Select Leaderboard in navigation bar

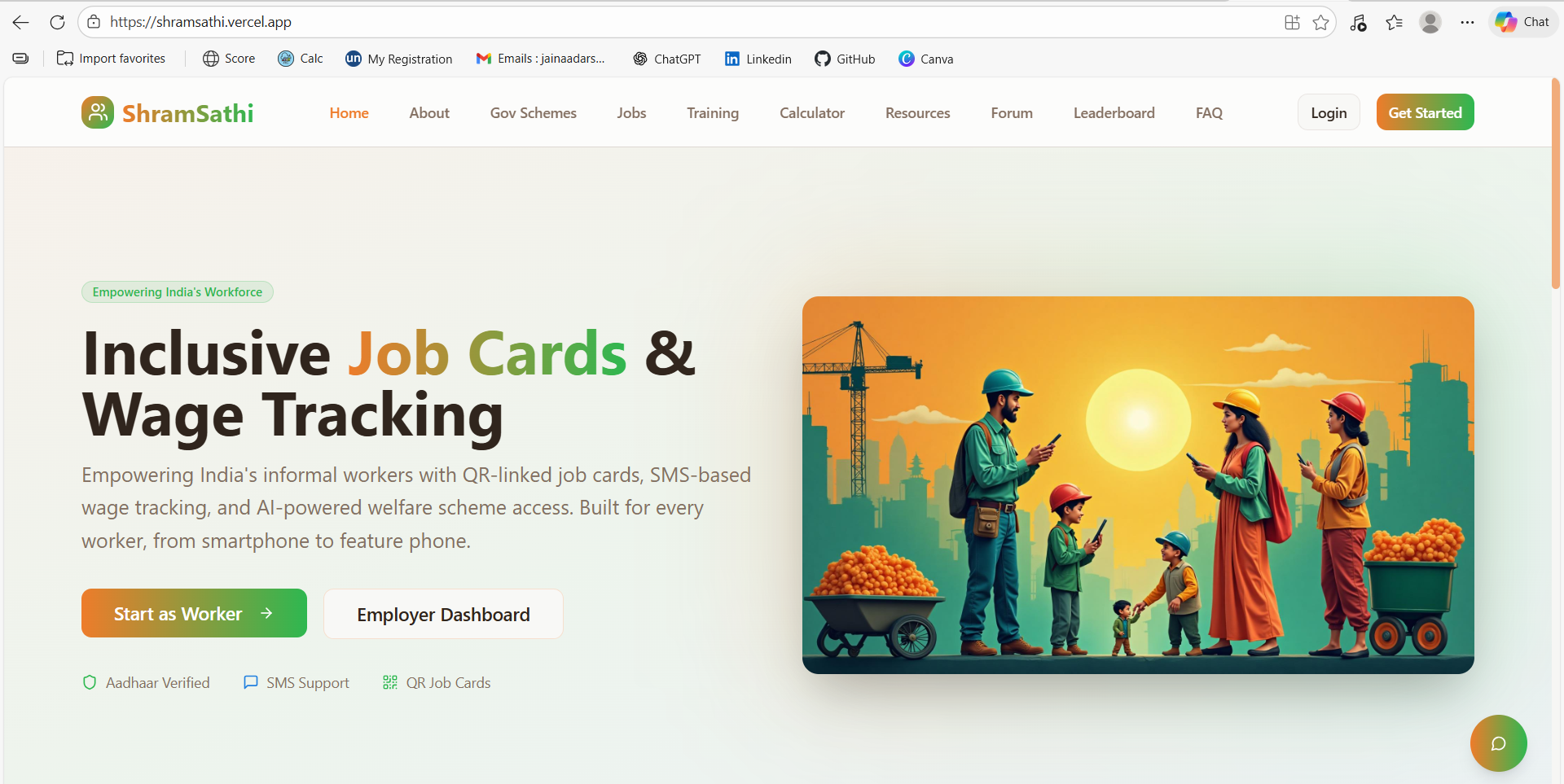click(1114, 113)
